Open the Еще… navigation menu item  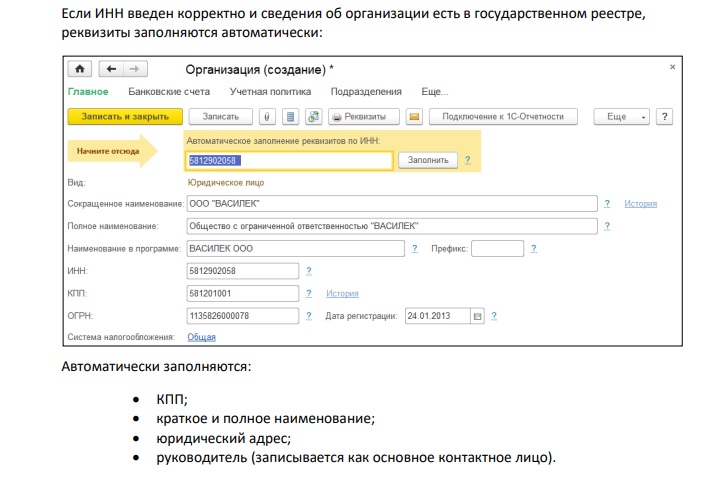coord(434,92)
